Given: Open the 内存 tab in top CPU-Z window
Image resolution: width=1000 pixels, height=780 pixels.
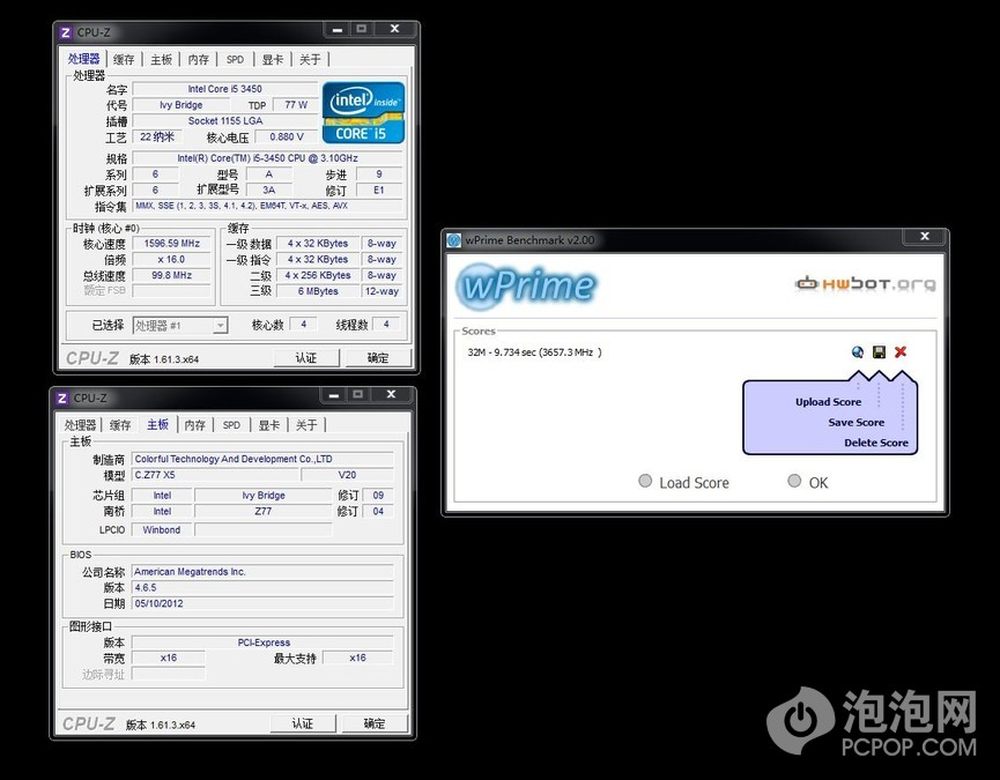Looking at the screenshot, I should coord(198,59).
